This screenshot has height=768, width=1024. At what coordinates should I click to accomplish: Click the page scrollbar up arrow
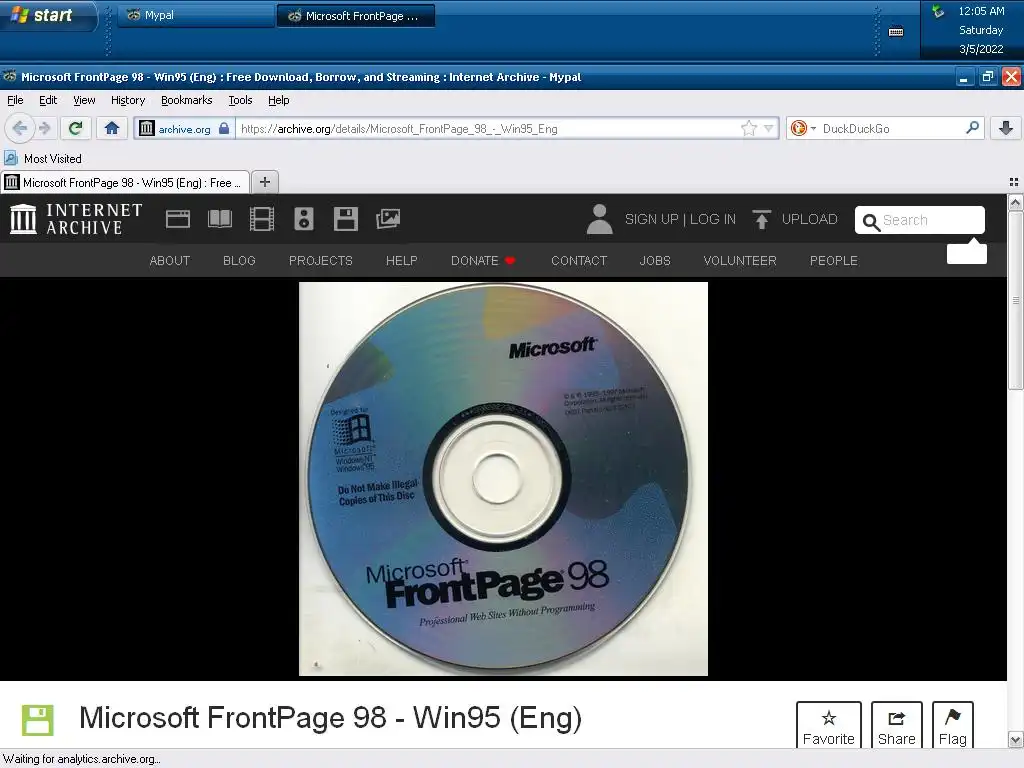pyautogui.click(x=1015, y=202)
